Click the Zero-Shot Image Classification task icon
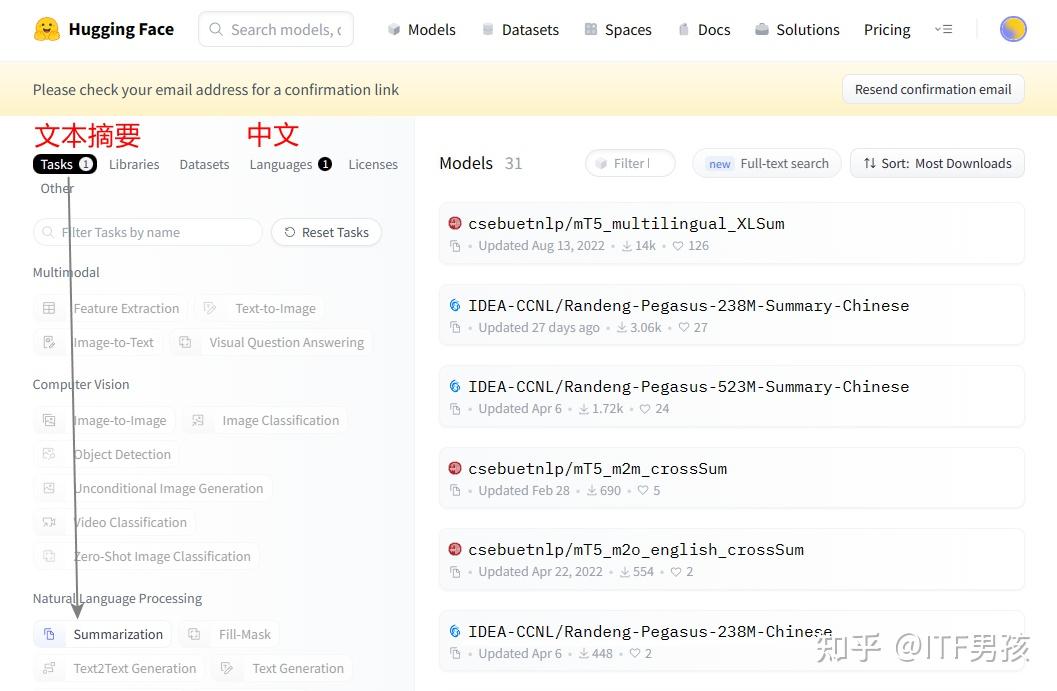Image resolution: width=1057 pixels, height=691 pixels. click(49, 556)
